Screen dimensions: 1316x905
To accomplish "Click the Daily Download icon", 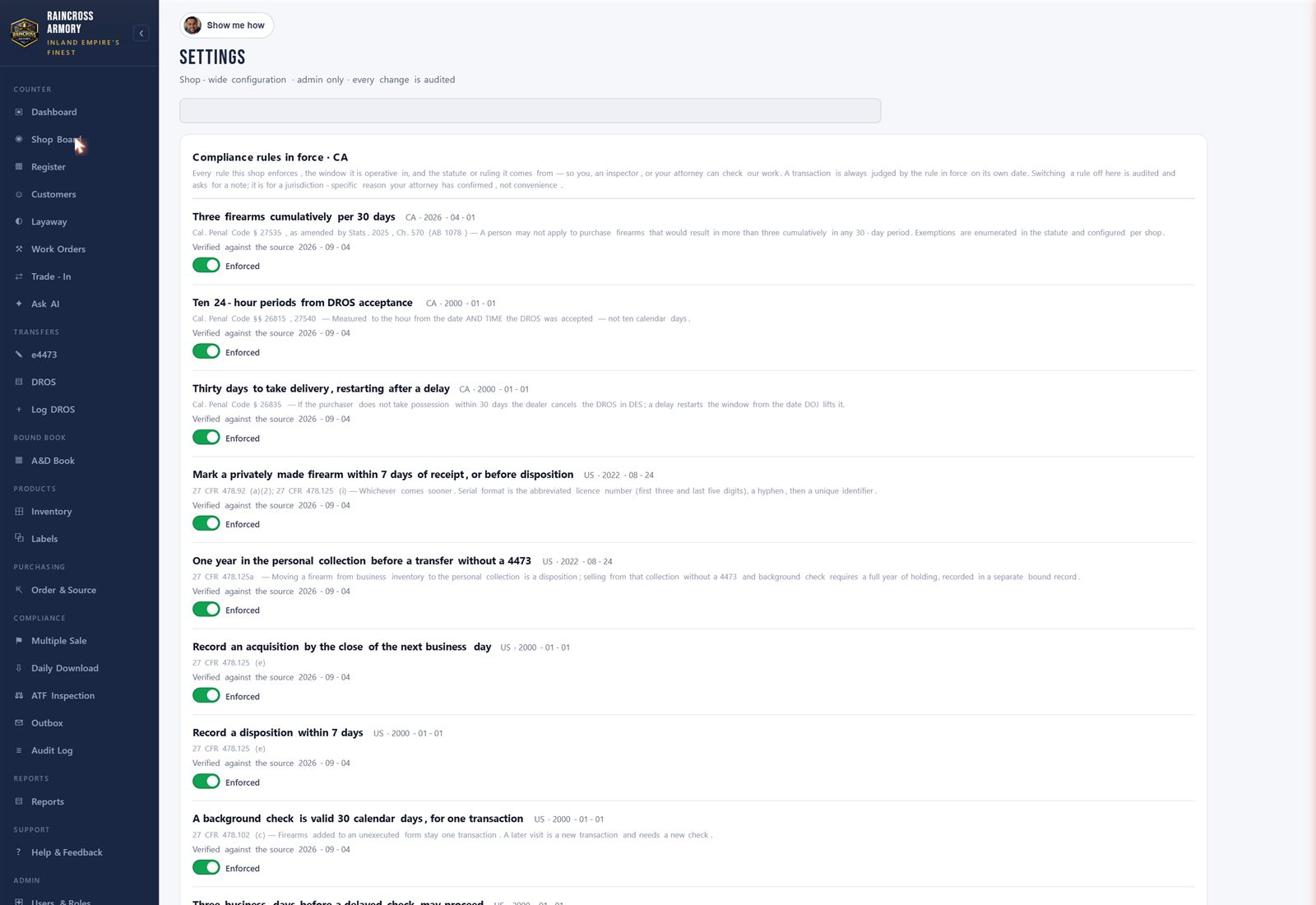I will coord(19,668).
